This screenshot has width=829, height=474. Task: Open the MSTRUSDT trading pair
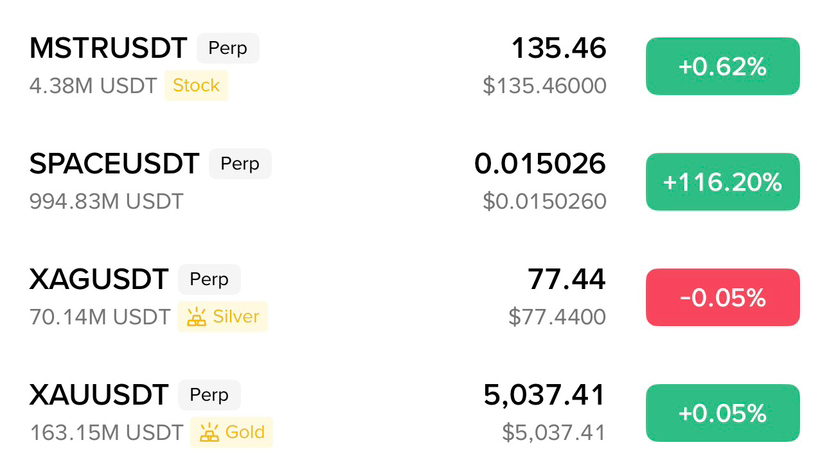coord(108,47)
